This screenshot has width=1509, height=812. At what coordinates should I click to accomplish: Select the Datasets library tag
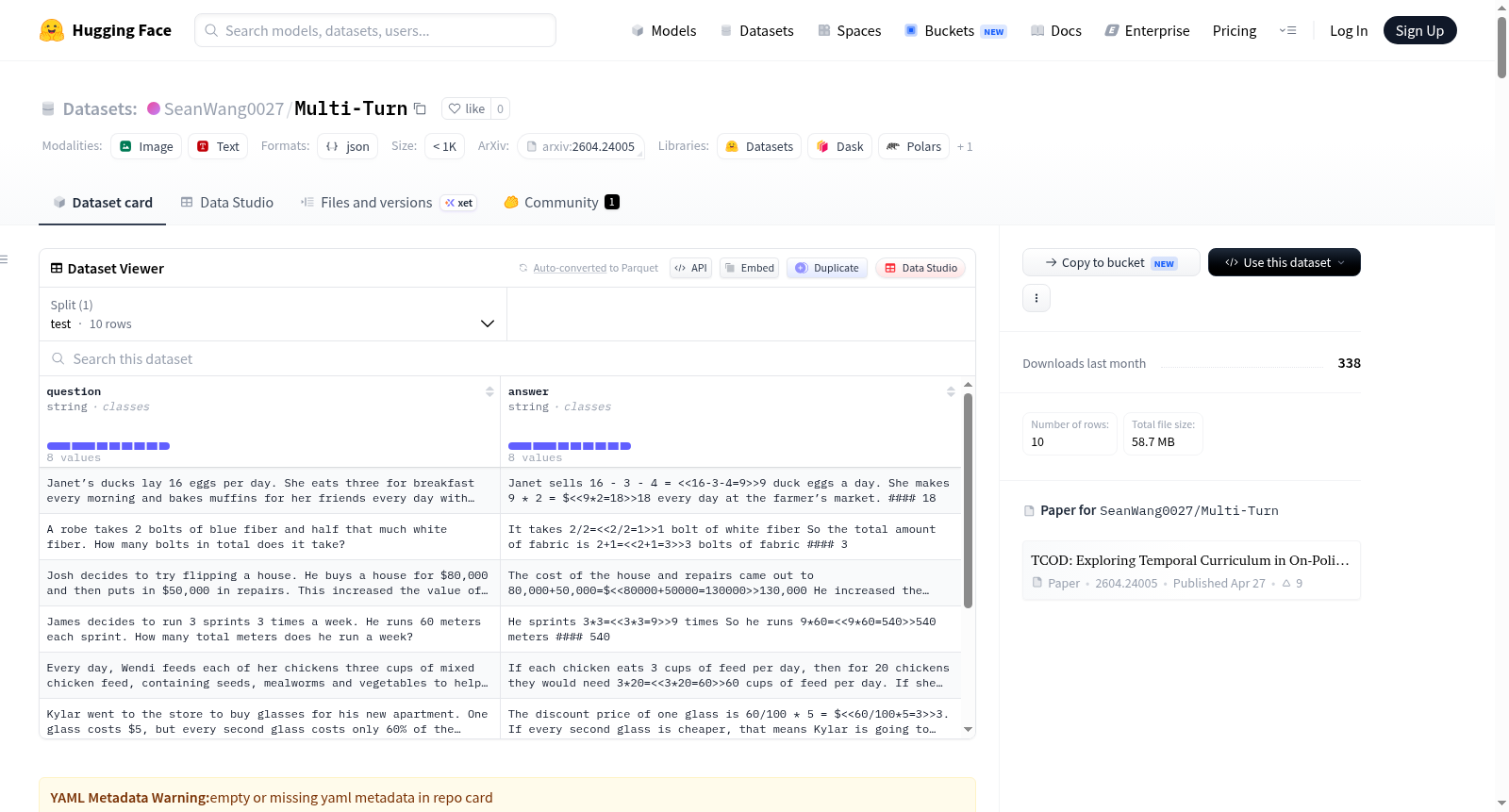pyautogui.click(x=759, y=146)
